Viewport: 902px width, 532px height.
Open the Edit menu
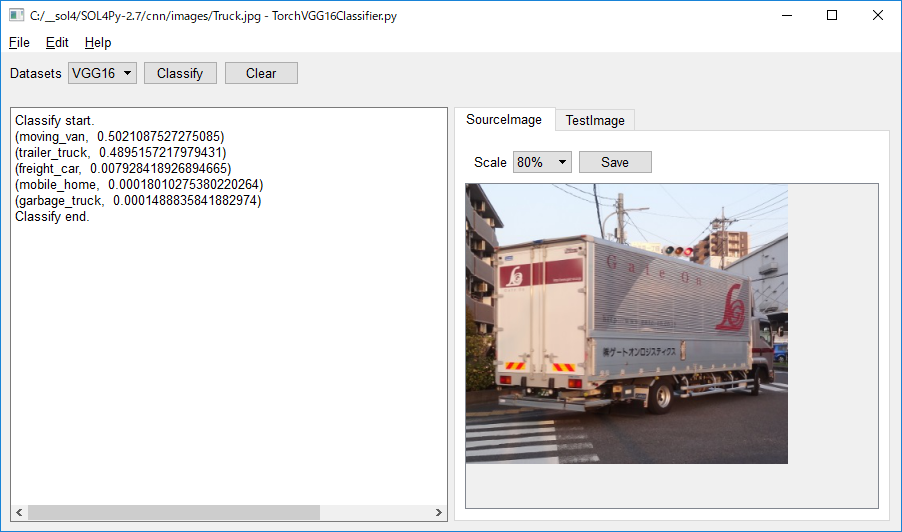[x=57, y=43]
